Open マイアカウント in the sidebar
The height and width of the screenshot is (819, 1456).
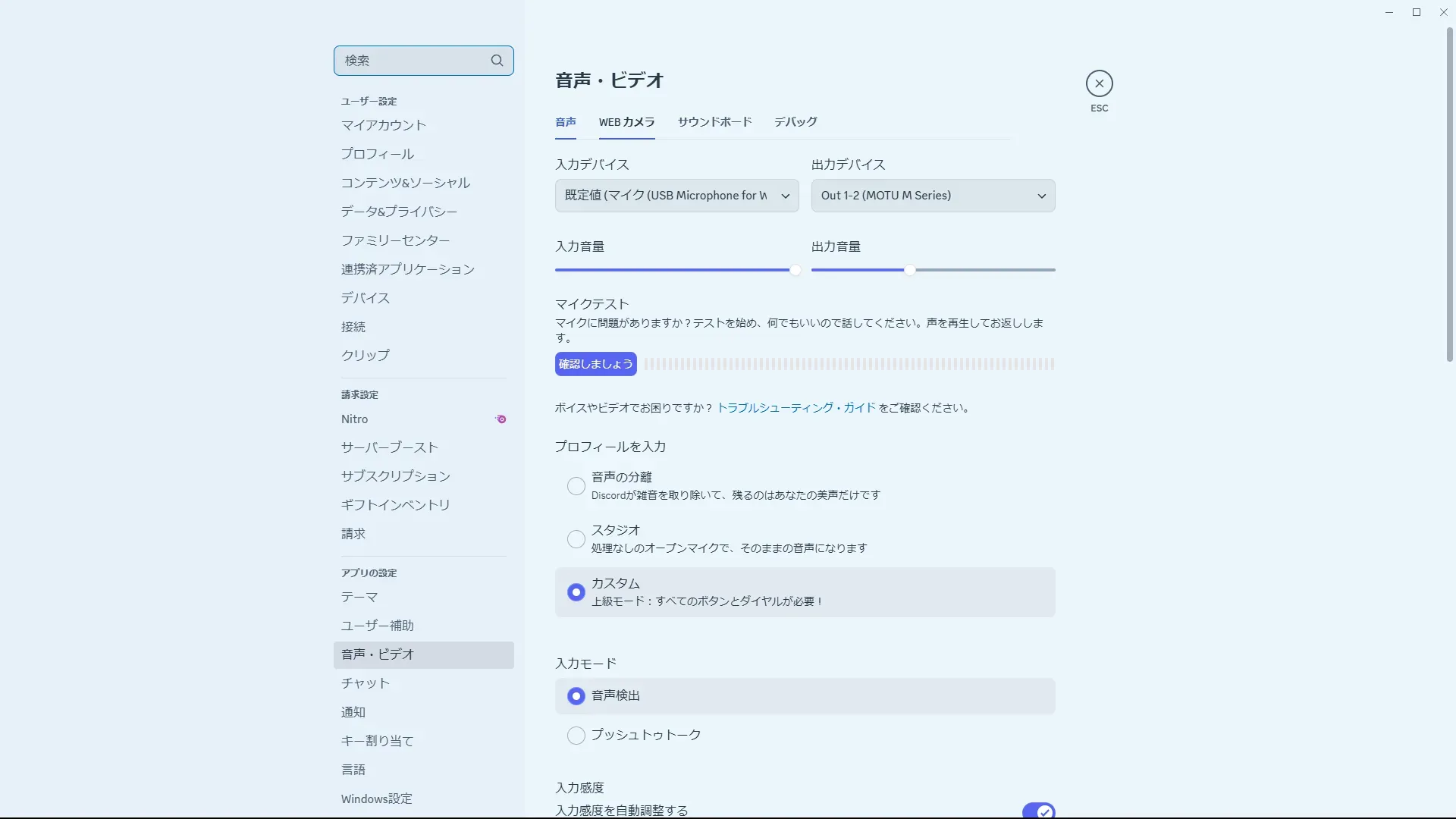pos(383,125)
